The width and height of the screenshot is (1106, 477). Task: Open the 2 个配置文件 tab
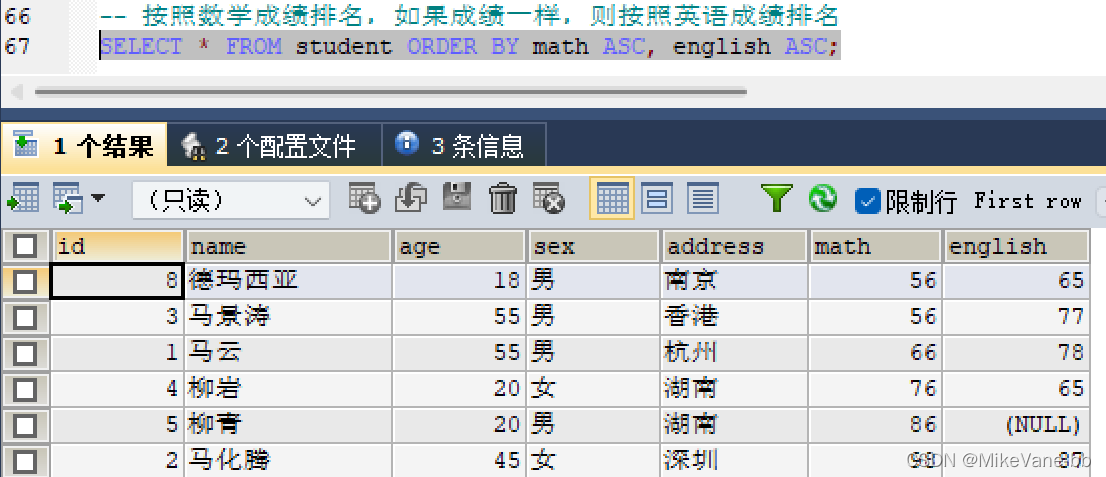pos(274,145)
